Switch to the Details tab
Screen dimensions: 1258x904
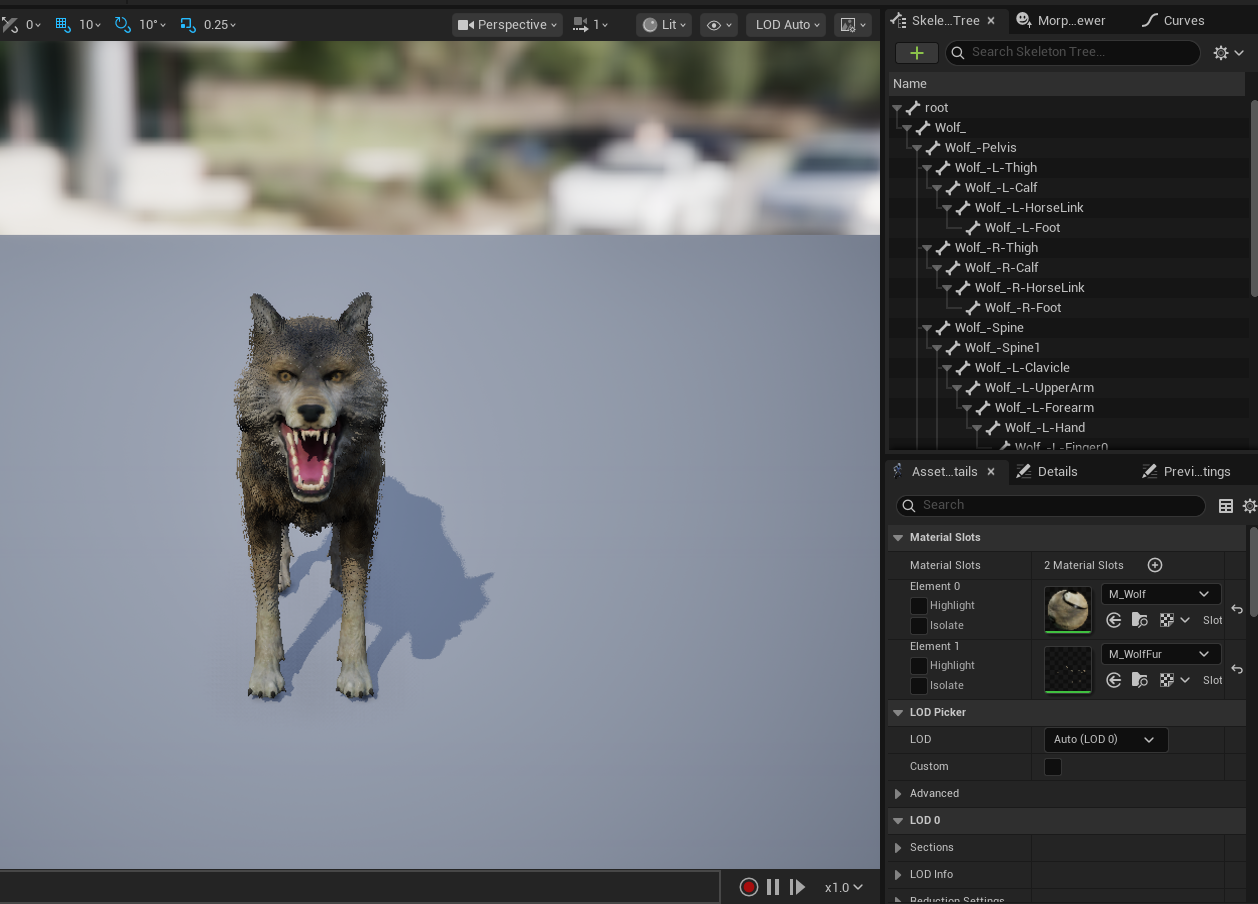point(1047,472)
